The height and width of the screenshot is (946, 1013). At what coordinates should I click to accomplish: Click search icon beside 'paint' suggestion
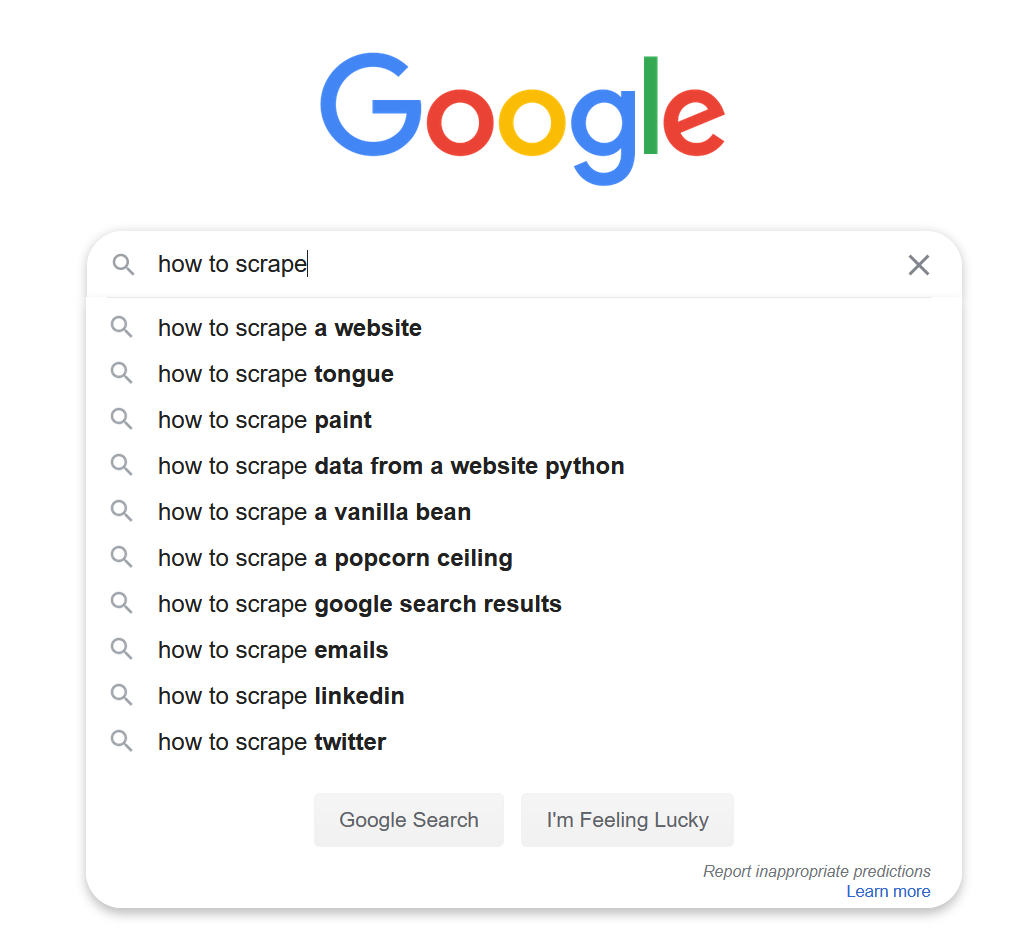coord(122,420)
